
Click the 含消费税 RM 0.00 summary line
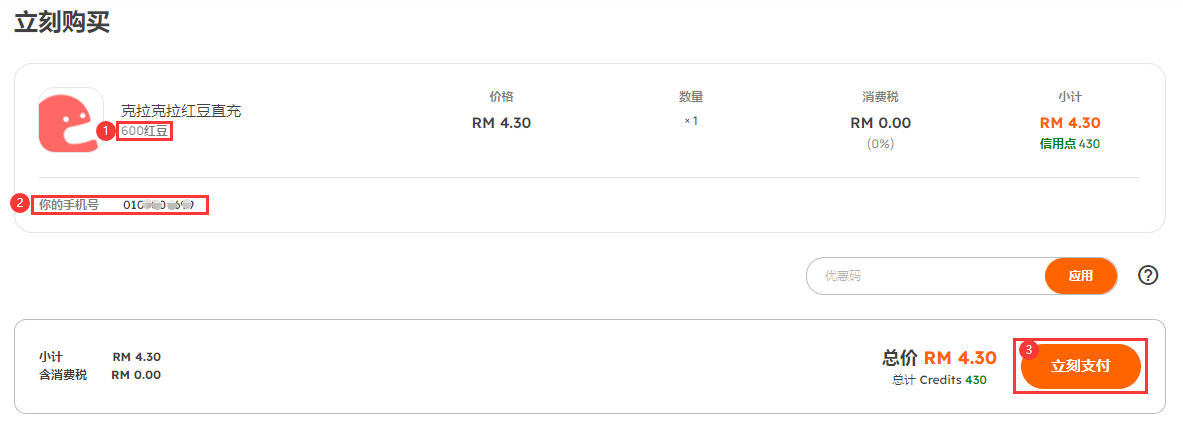point(100,374)
